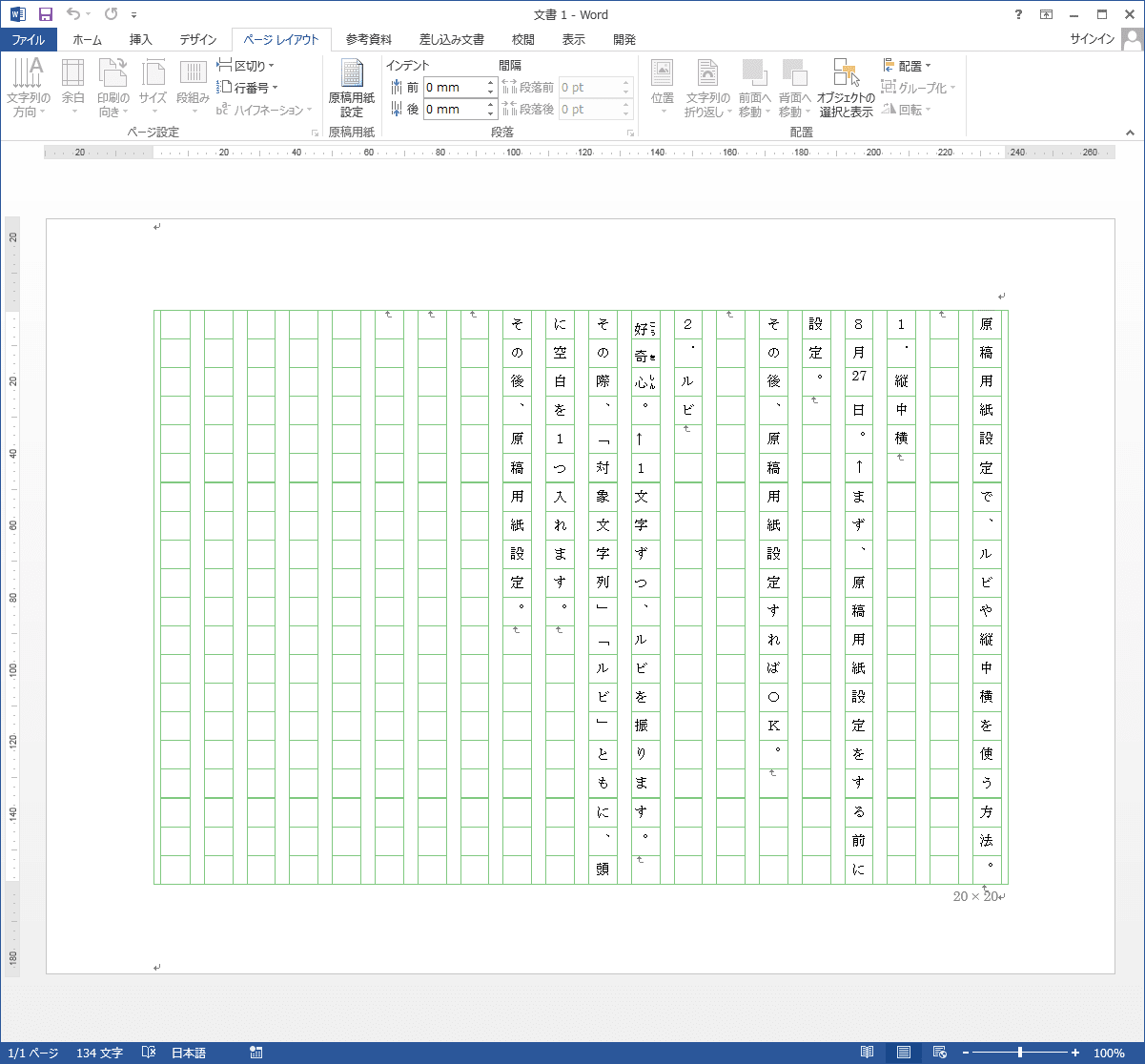
Task: Click the インデント 前 indent input field
Action: click(454, 87)
